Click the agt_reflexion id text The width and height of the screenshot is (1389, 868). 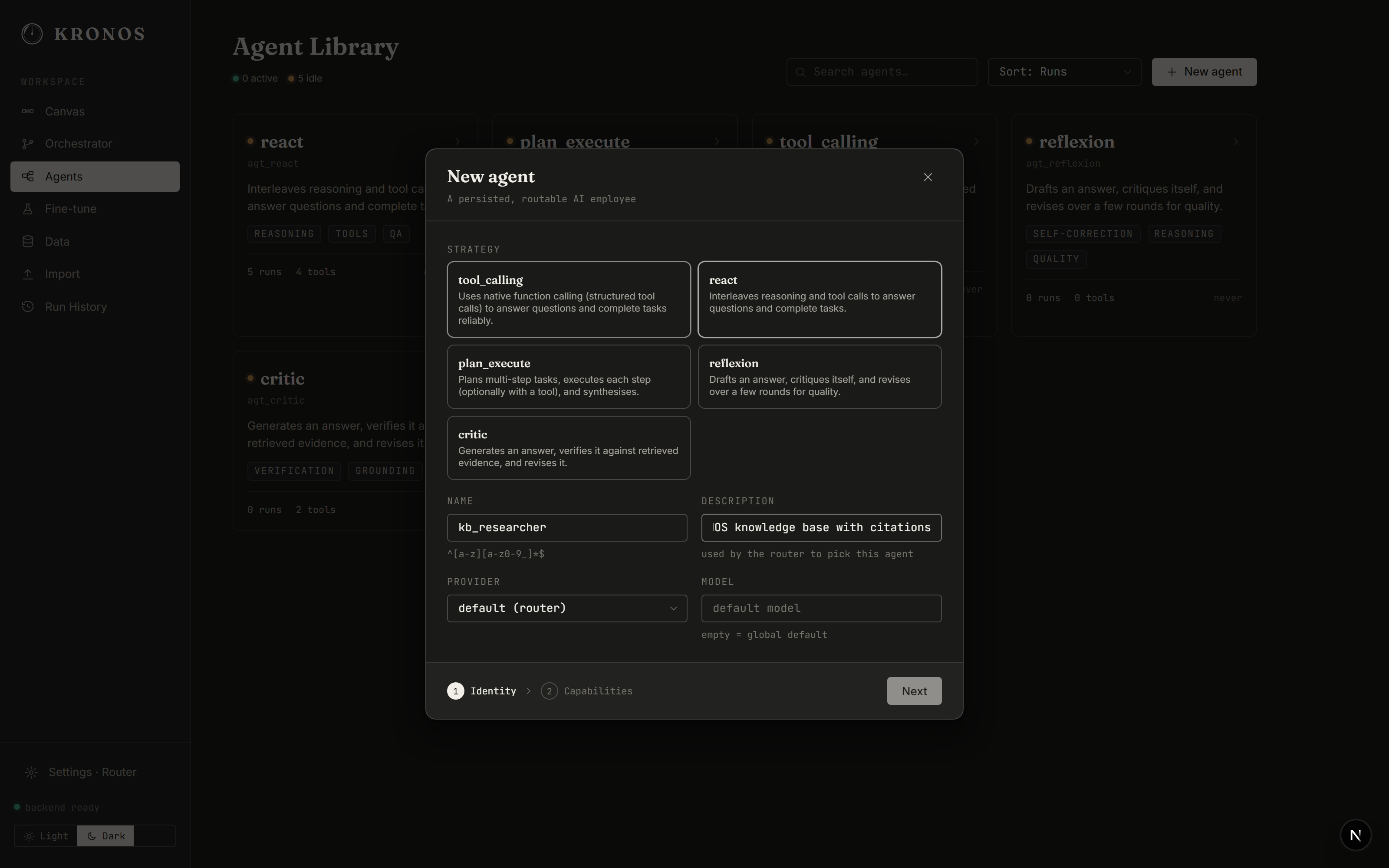(1063, 164)
